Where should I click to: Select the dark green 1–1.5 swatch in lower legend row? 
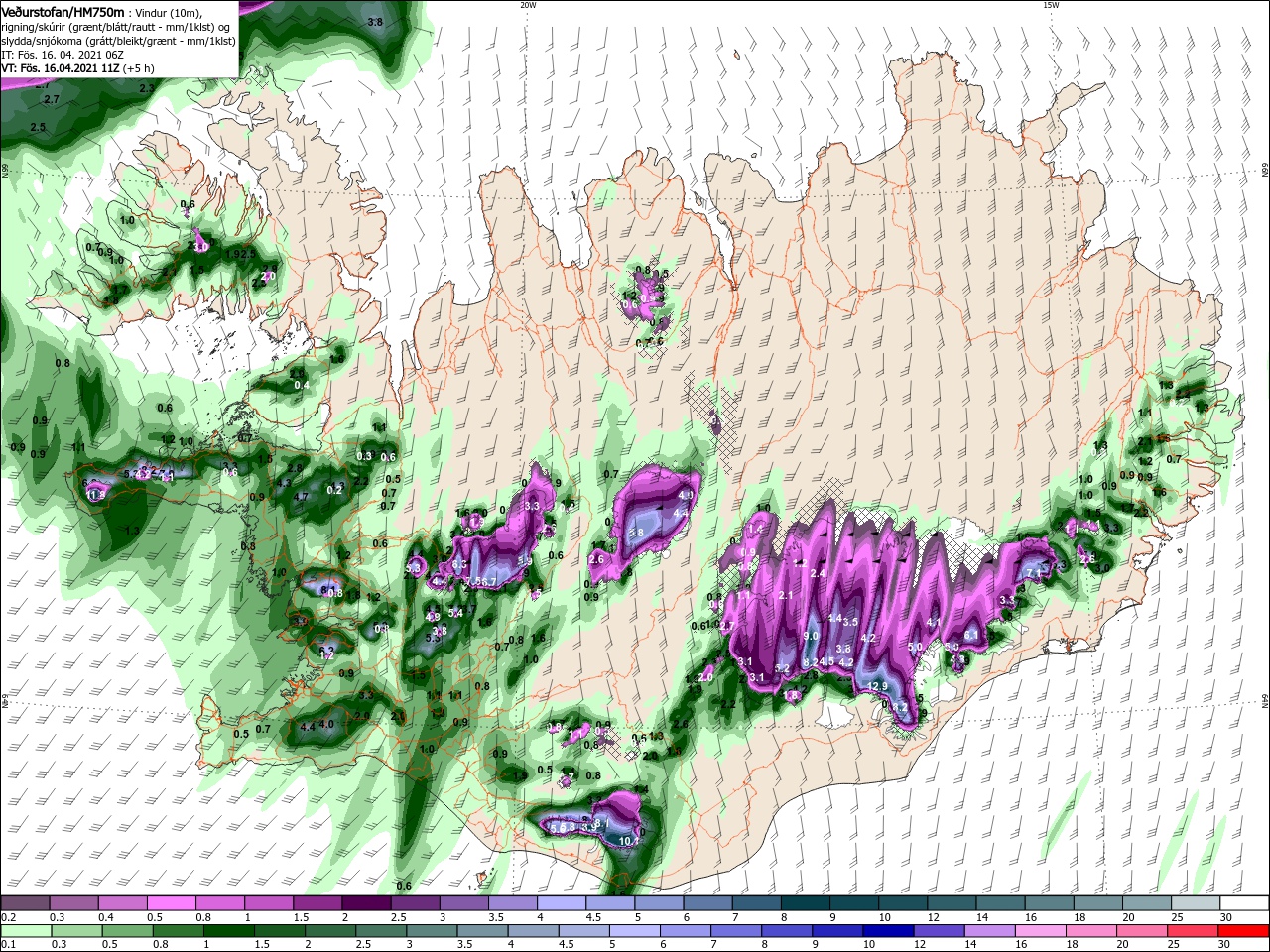point(228,931)
